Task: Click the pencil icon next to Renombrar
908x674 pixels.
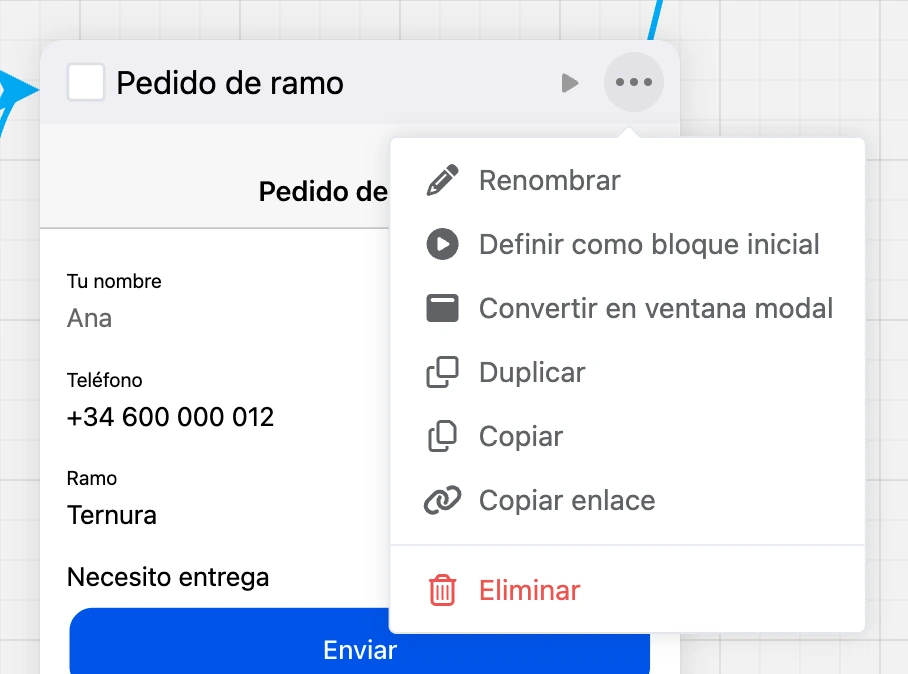Action: (x=442, y=180)
